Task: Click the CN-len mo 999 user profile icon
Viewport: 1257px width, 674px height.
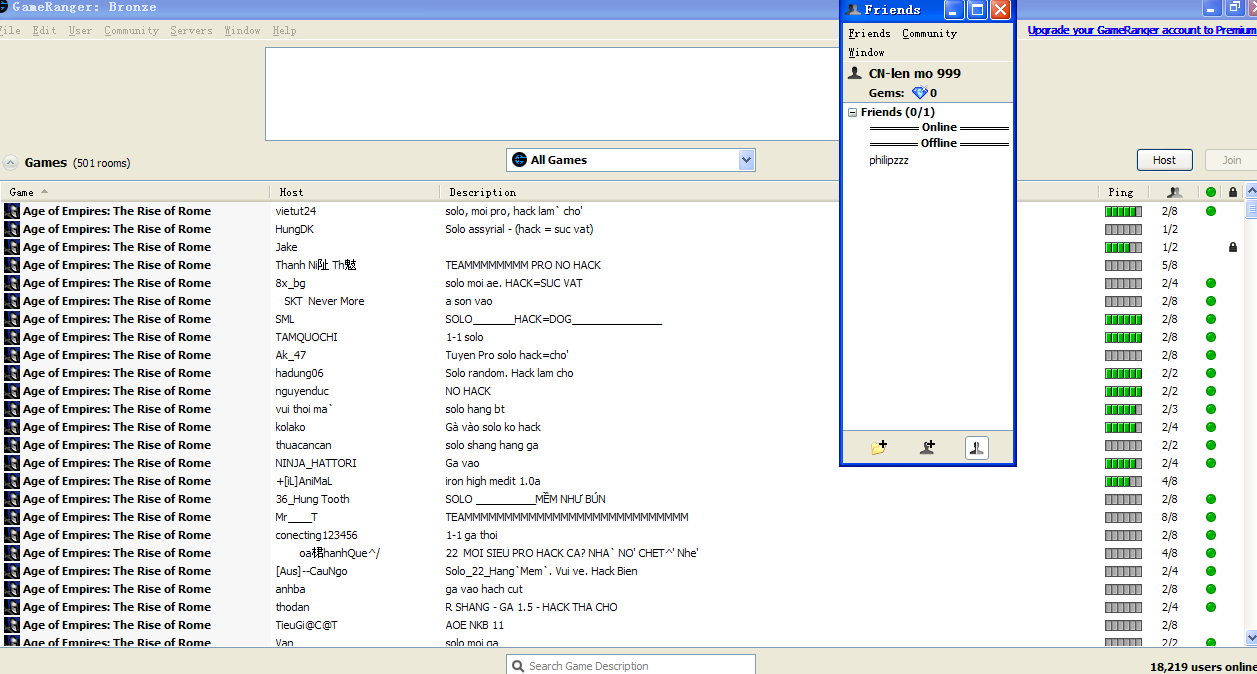Action: point(854,72)
